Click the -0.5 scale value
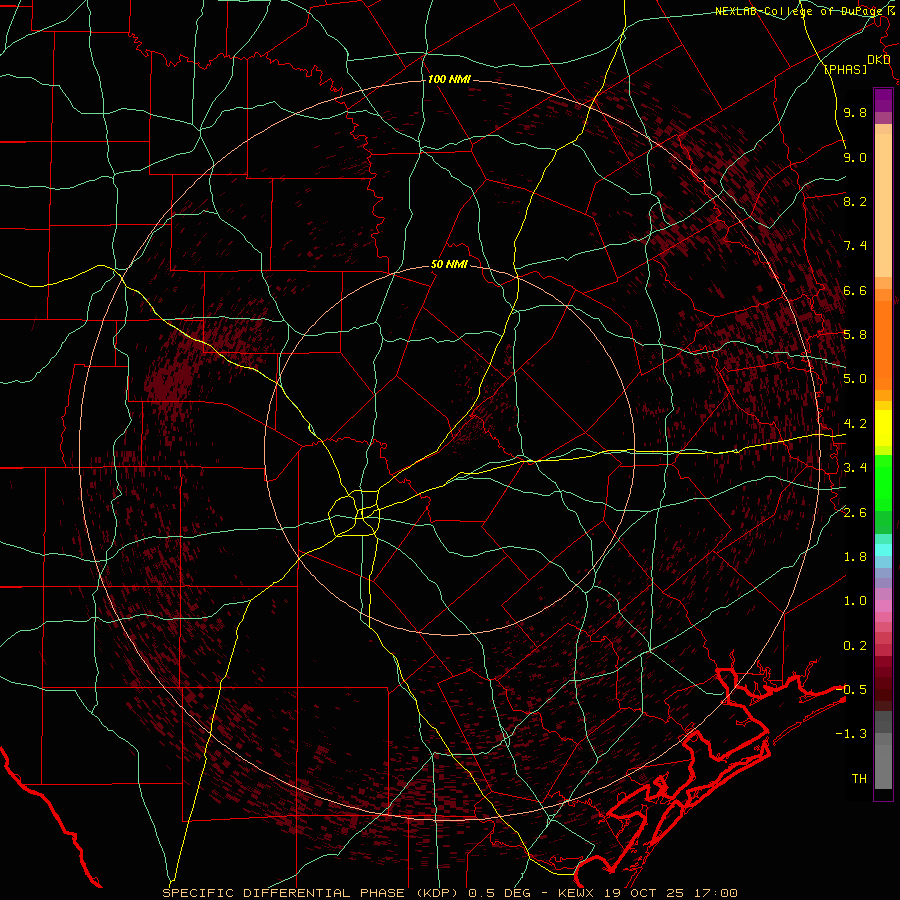Image resolution: width=900 pixels, height=900 pixels. point(851,689)
